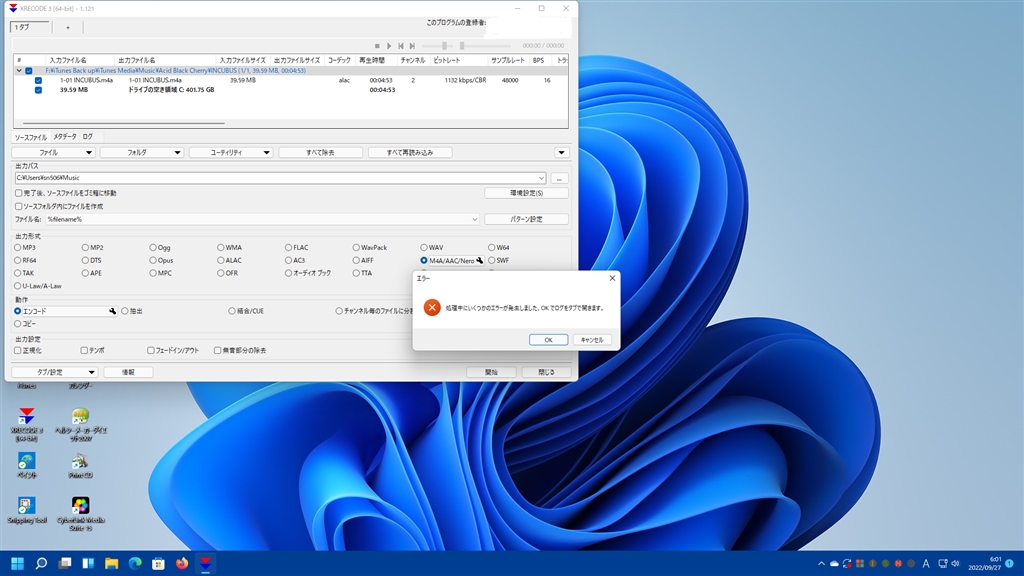
Task: Open the ファイル dropdown button
Action: 54,152
